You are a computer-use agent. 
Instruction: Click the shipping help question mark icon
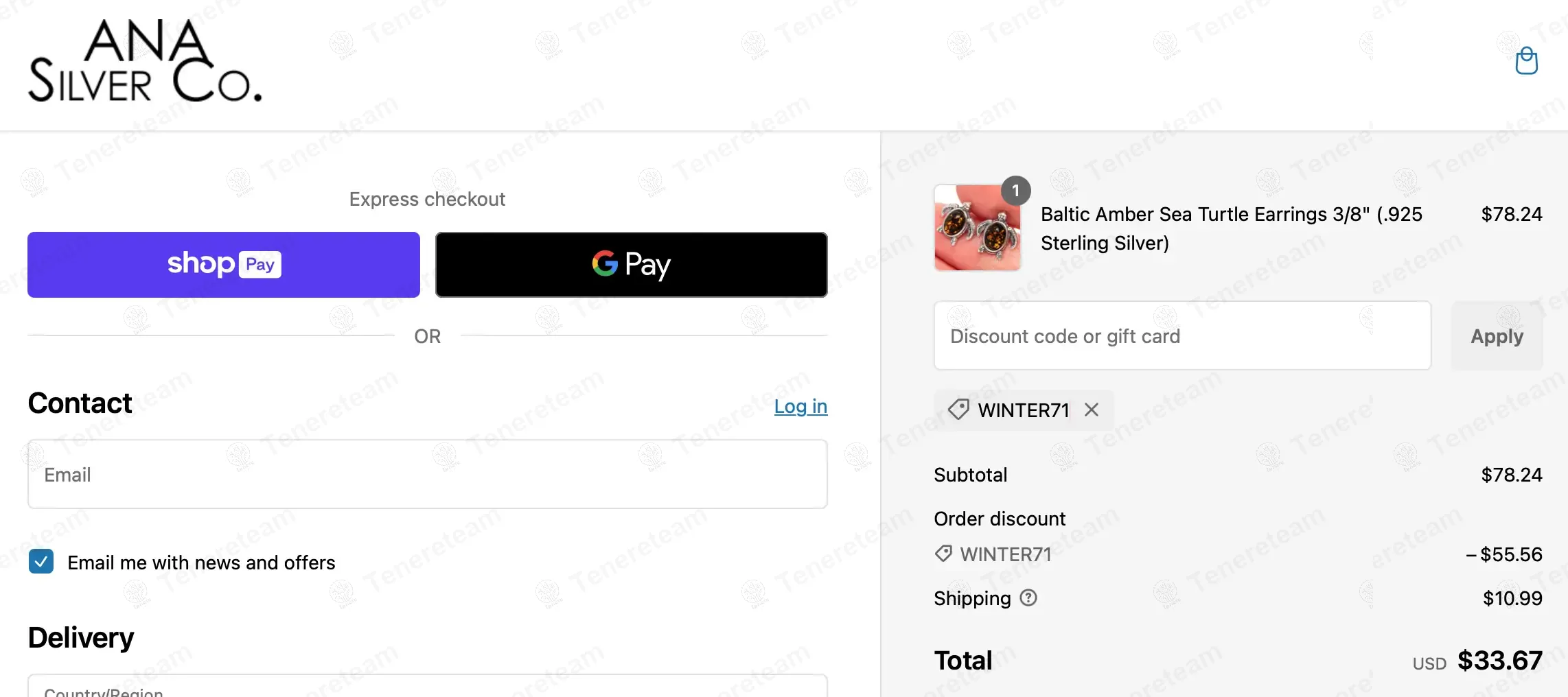[1028, 598]
